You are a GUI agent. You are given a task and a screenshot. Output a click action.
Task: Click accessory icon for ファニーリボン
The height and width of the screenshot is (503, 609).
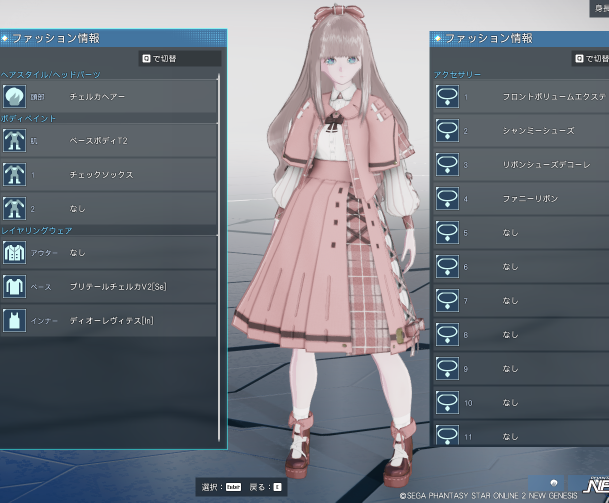pos(447,198)
